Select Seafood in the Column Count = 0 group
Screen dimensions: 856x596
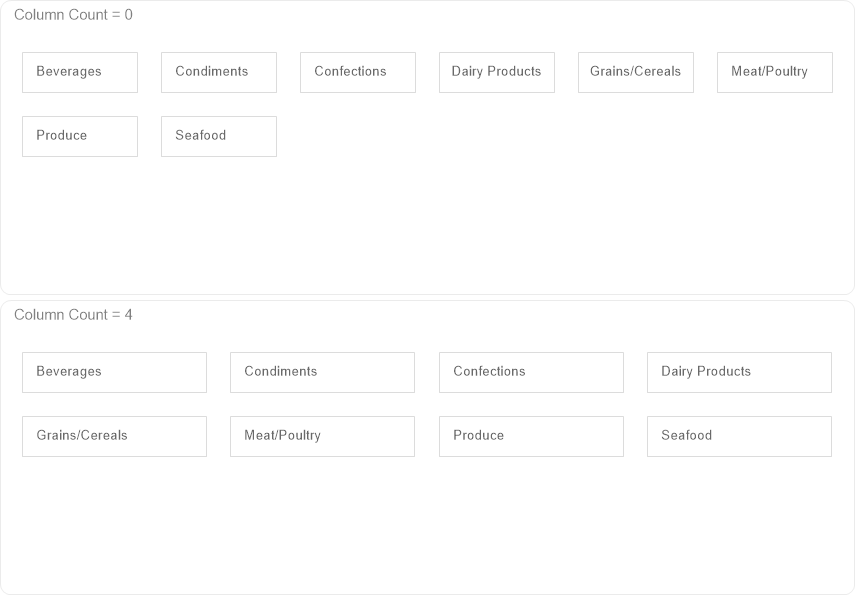coord(219,136)
